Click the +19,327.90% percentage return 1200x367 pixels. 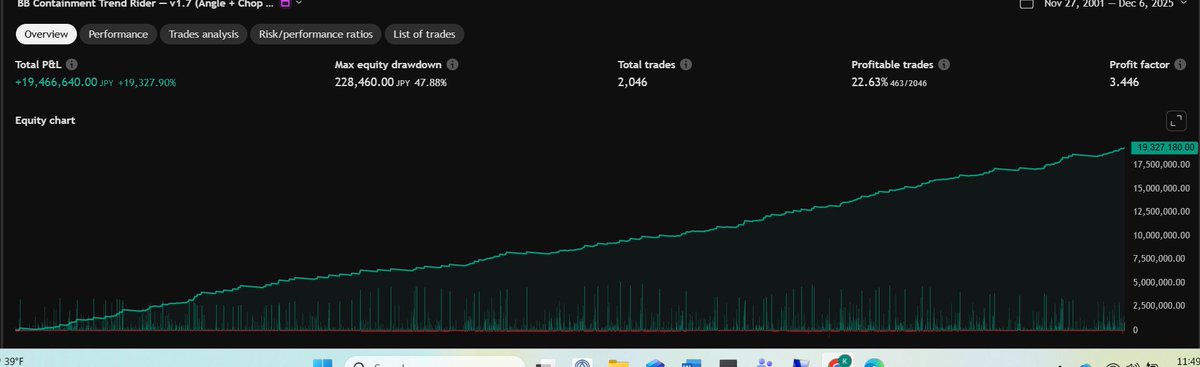point(147,82)
